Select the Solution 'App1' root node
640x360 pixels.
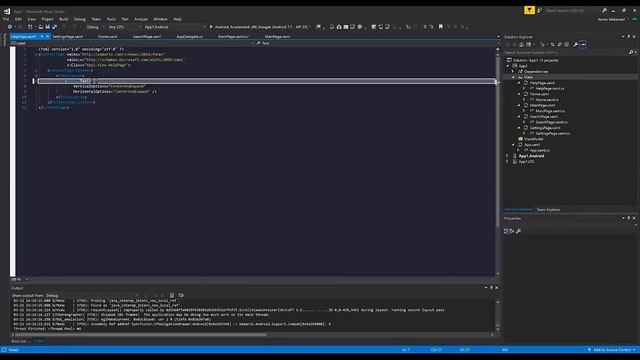[536, 60]
